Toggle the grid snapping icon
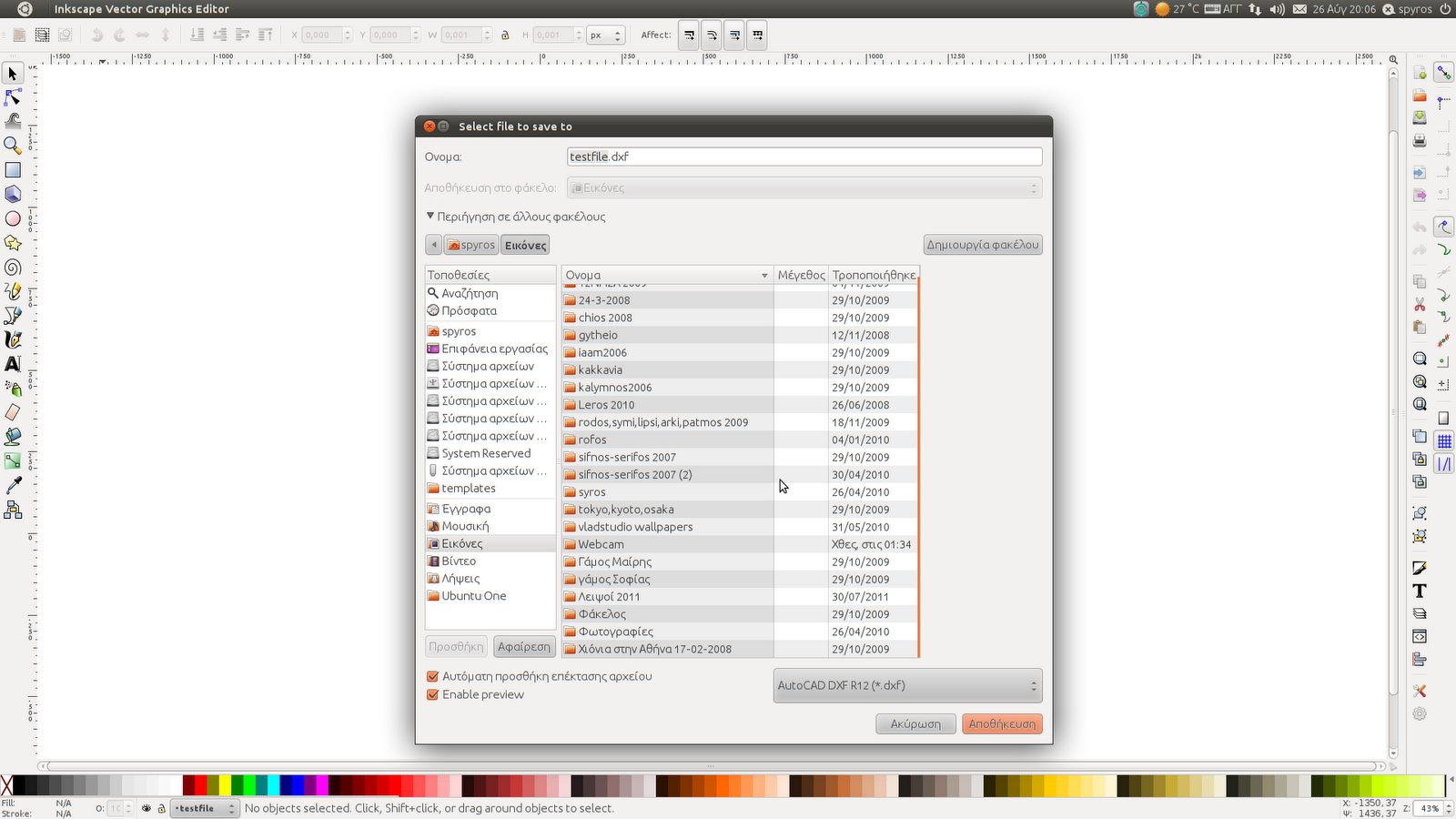The image size is (1456, 819). coord(1444,441)
